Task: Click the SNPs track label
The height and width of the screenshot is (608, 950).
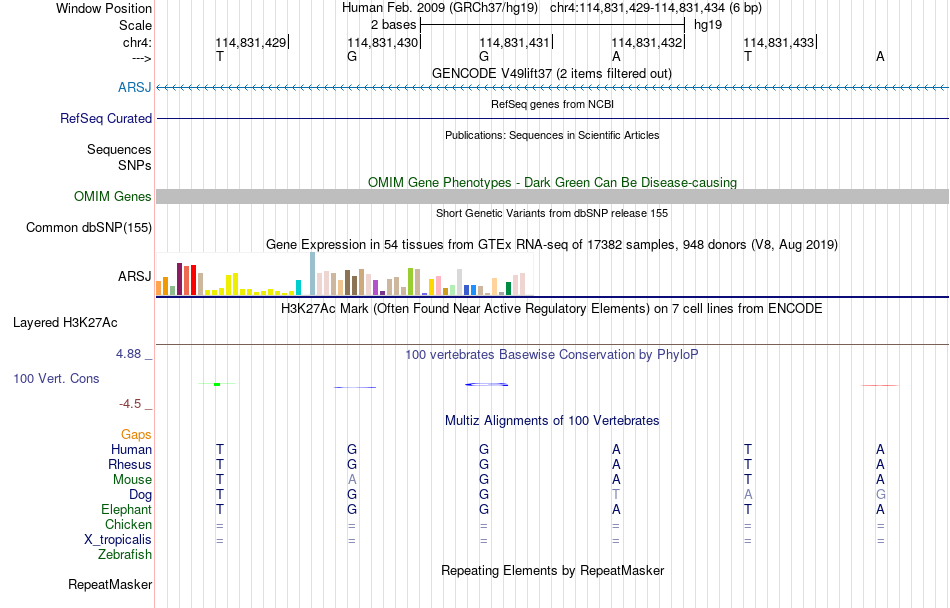Action: (135, 165)
